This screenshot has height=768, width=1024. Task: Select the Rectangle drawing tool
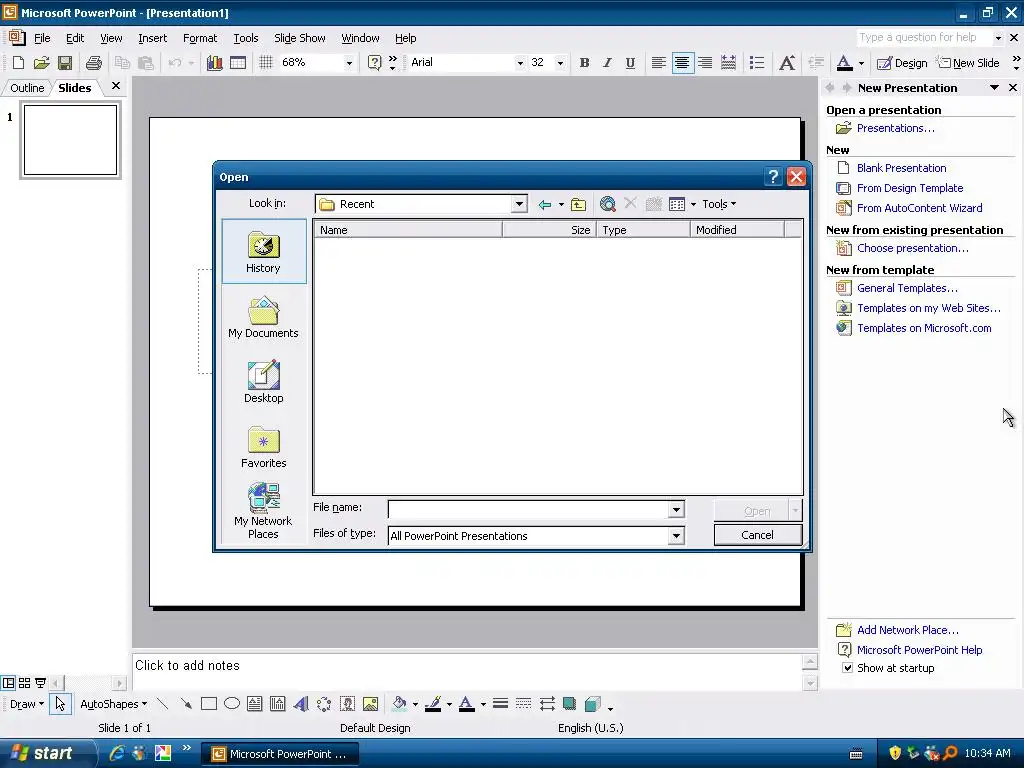pyautogui.click(x=209, y=704)
